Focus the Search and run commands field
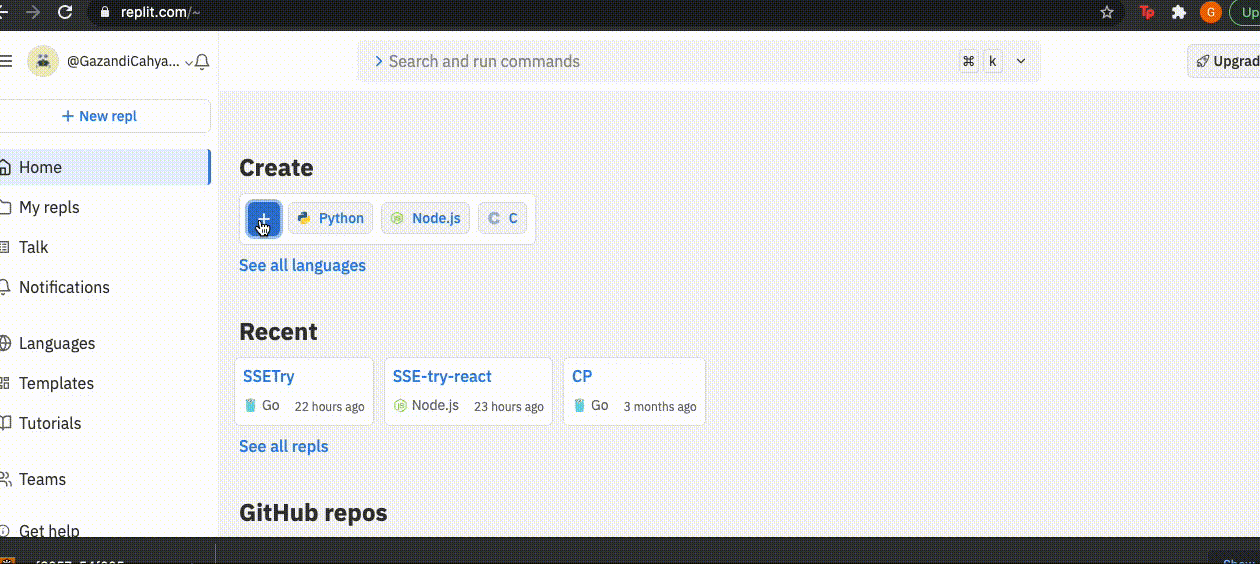 [698, 61]
